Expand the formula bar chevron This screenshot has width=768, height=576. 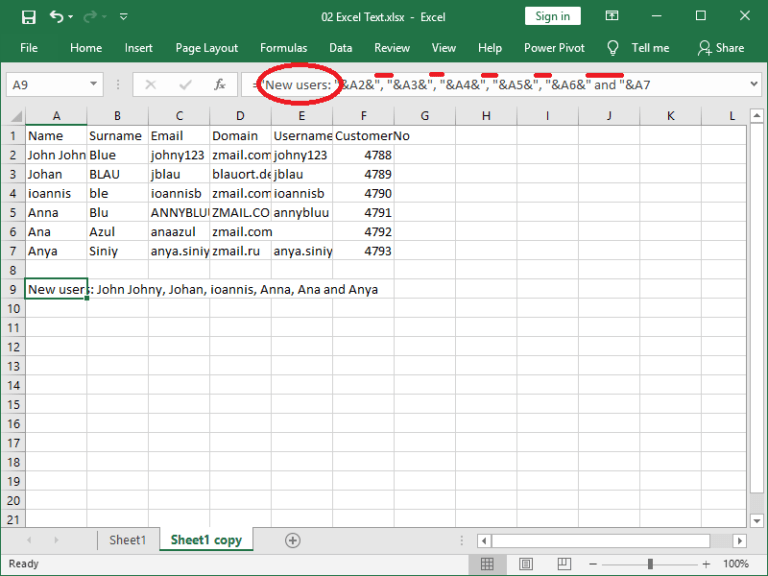[x=754, y=84]
